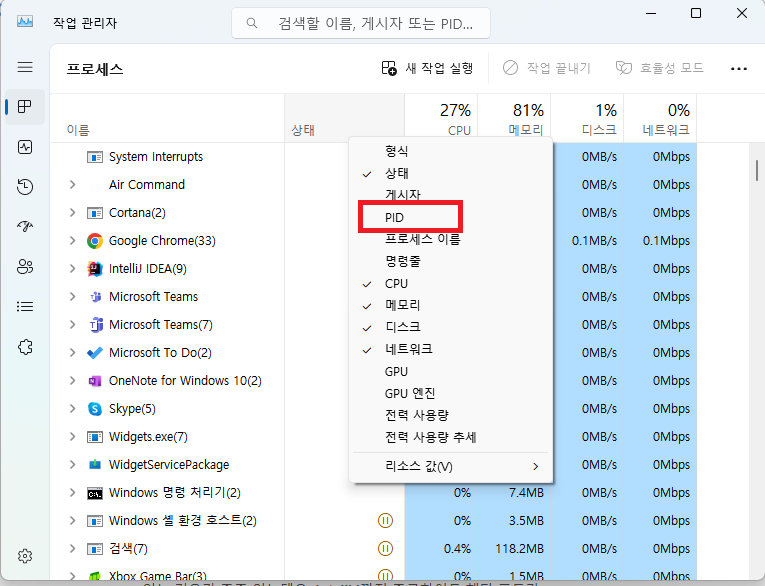This screenshot has width=765, height=586.
Task: Click the Windows command processor icon
Action: pyautogui.click(x=95, y=493)
